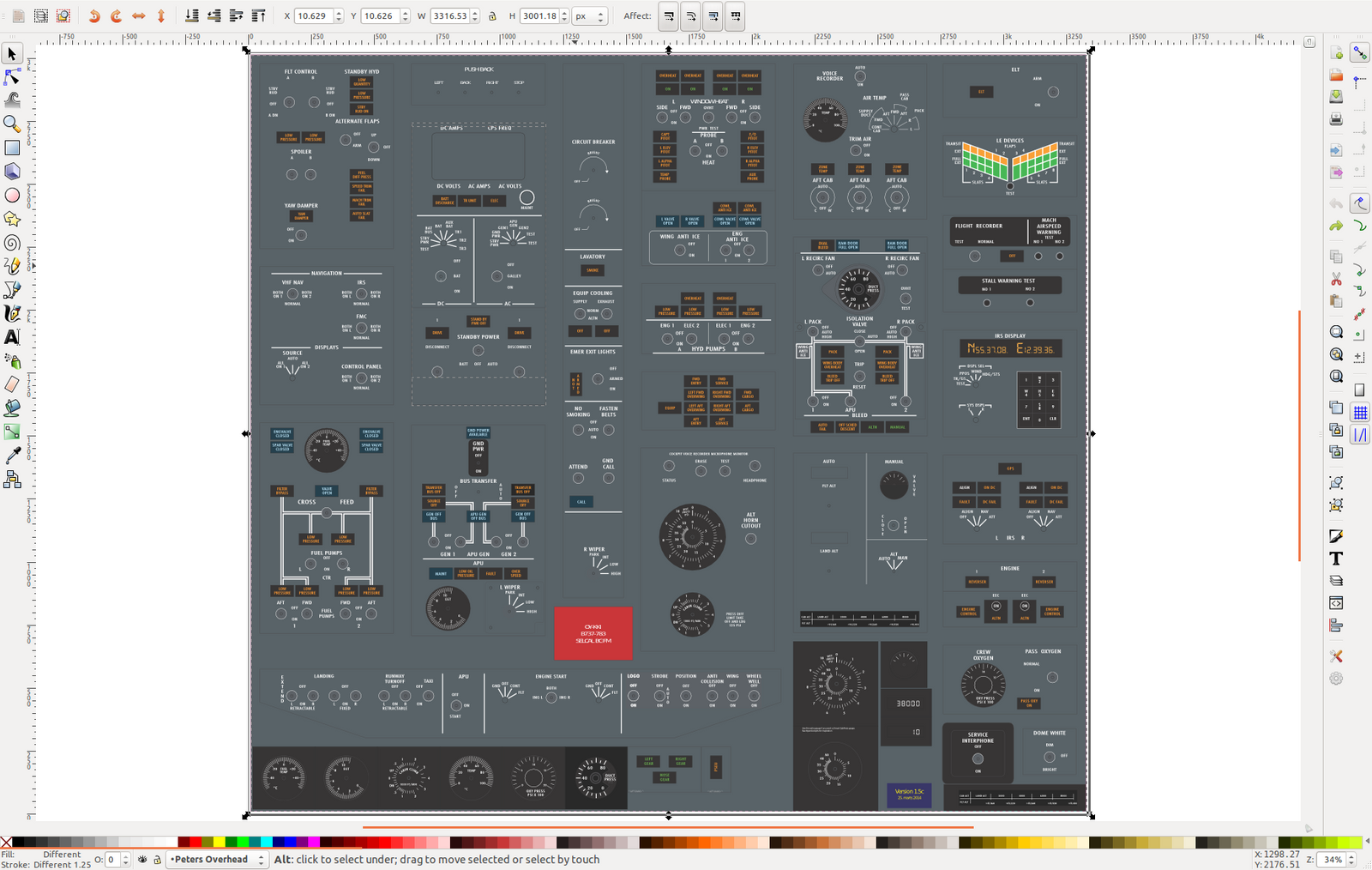
Task: Select the Color Dropper tool
Action: coord(12,456)
